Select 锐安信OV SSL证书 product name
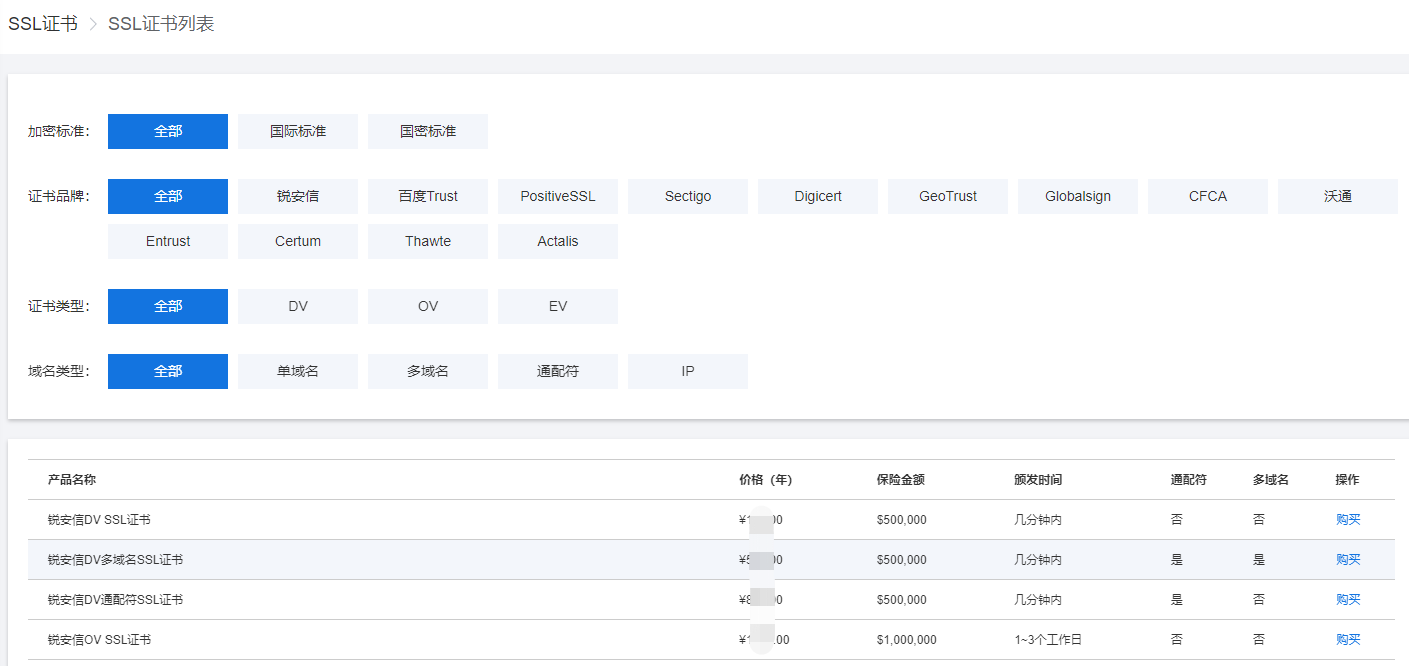Viewport: 1409px width, 666px height. click(99, 640)
